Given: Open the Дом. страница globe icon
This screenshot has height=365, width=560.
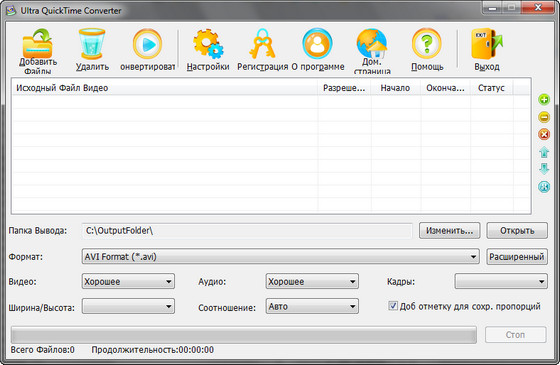Looking at the screenshot, I should pyautogui.click(x=371, y=43).
